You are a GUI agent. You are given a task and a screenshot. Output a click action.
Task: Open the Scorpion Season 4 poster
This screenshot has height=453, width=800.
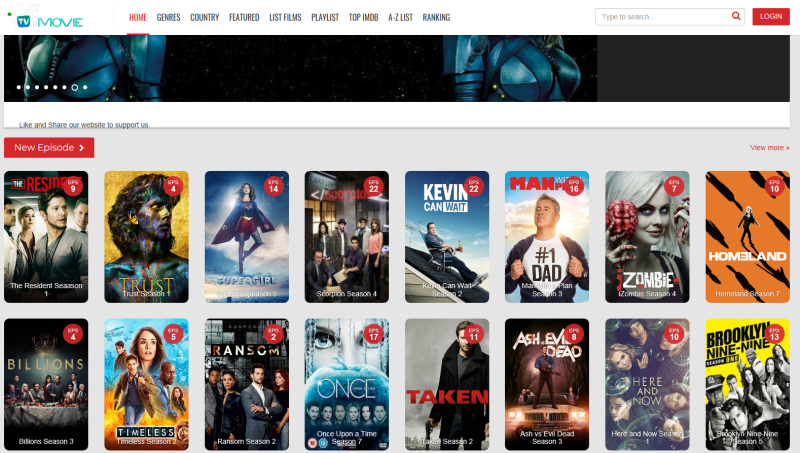347,237
